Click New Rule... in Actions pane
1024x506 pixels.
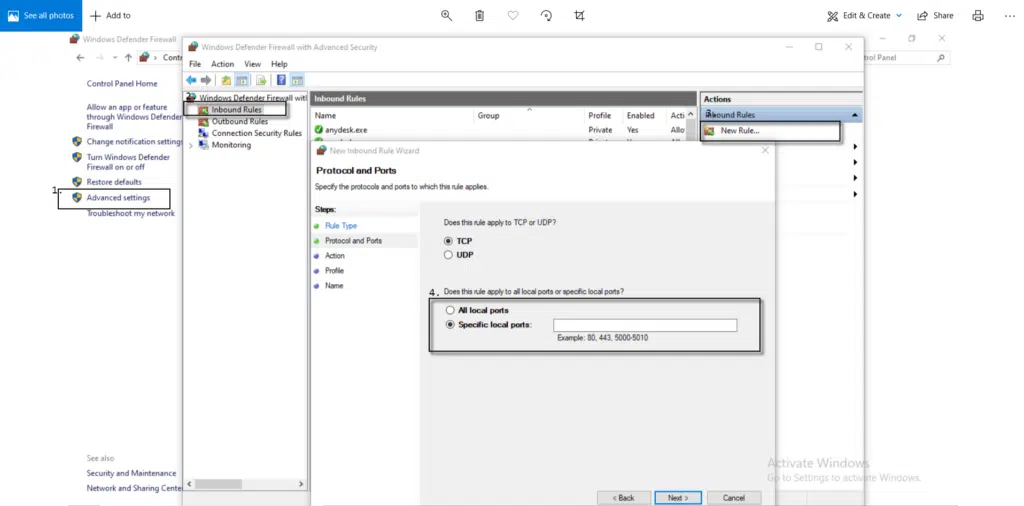pos(740,131)
